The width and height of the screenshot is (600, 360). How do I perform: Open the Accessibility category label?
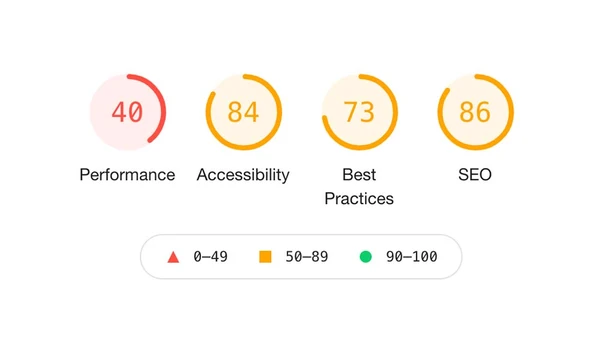click(x=243, y=175)
